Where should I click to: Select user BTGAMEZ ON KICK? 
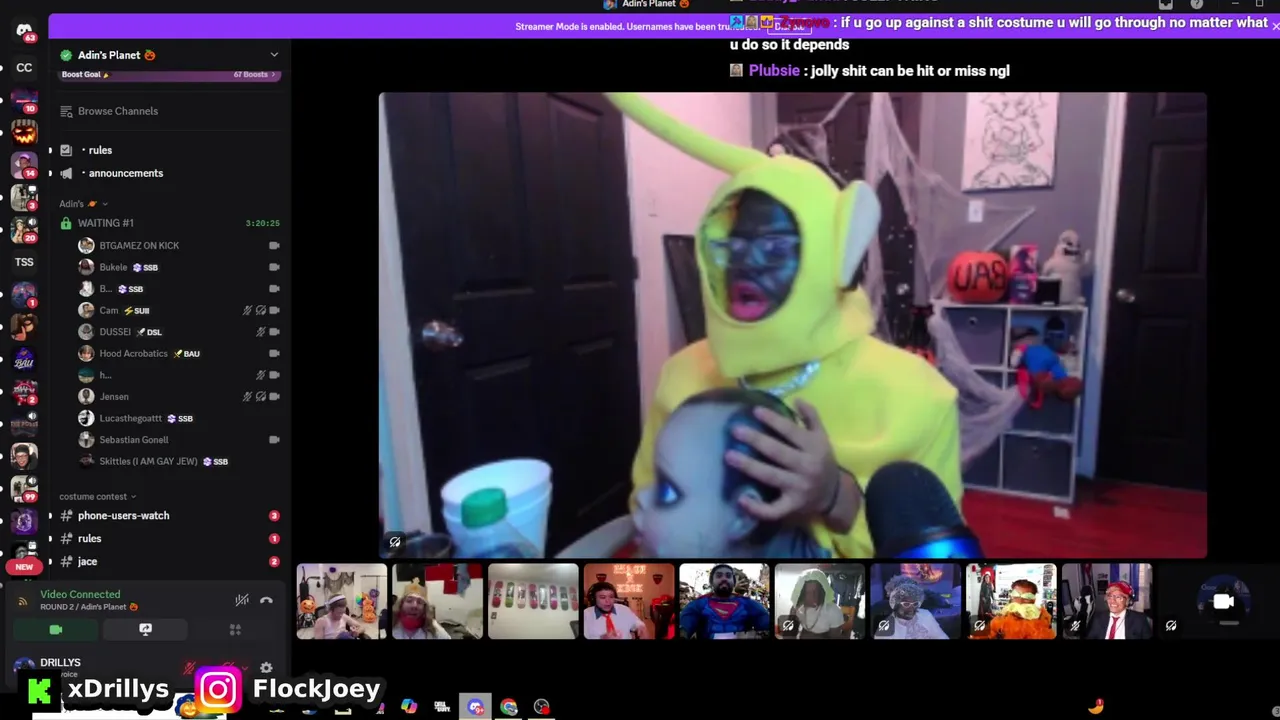point(139,246)
